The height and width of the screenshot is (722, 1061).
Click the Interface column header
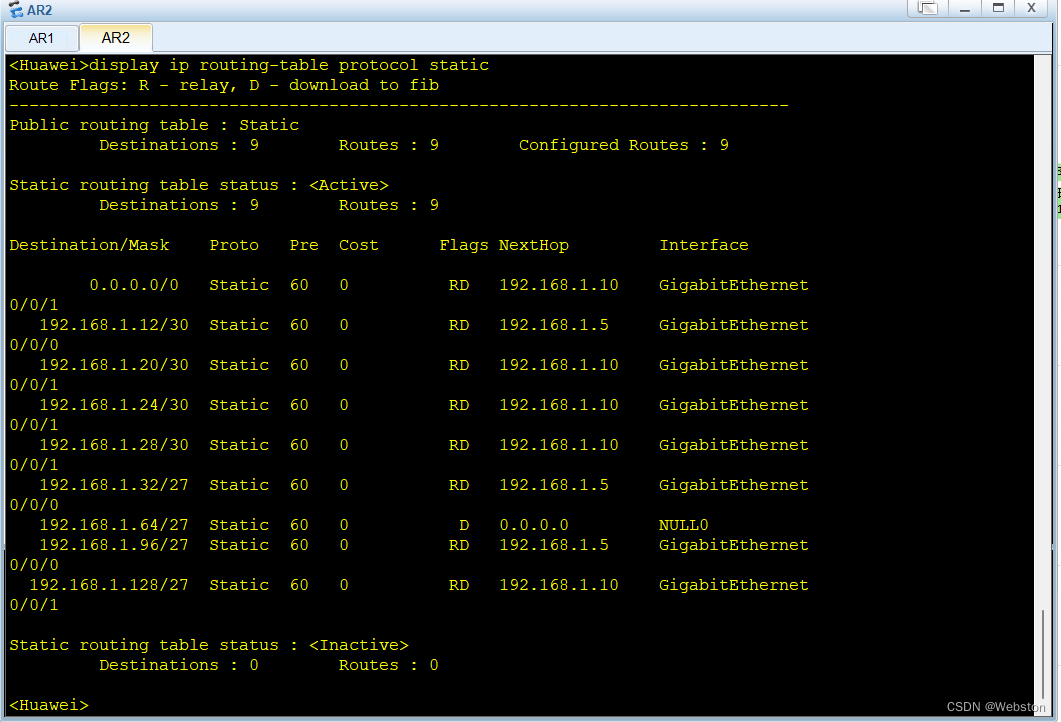click(704, 245)
